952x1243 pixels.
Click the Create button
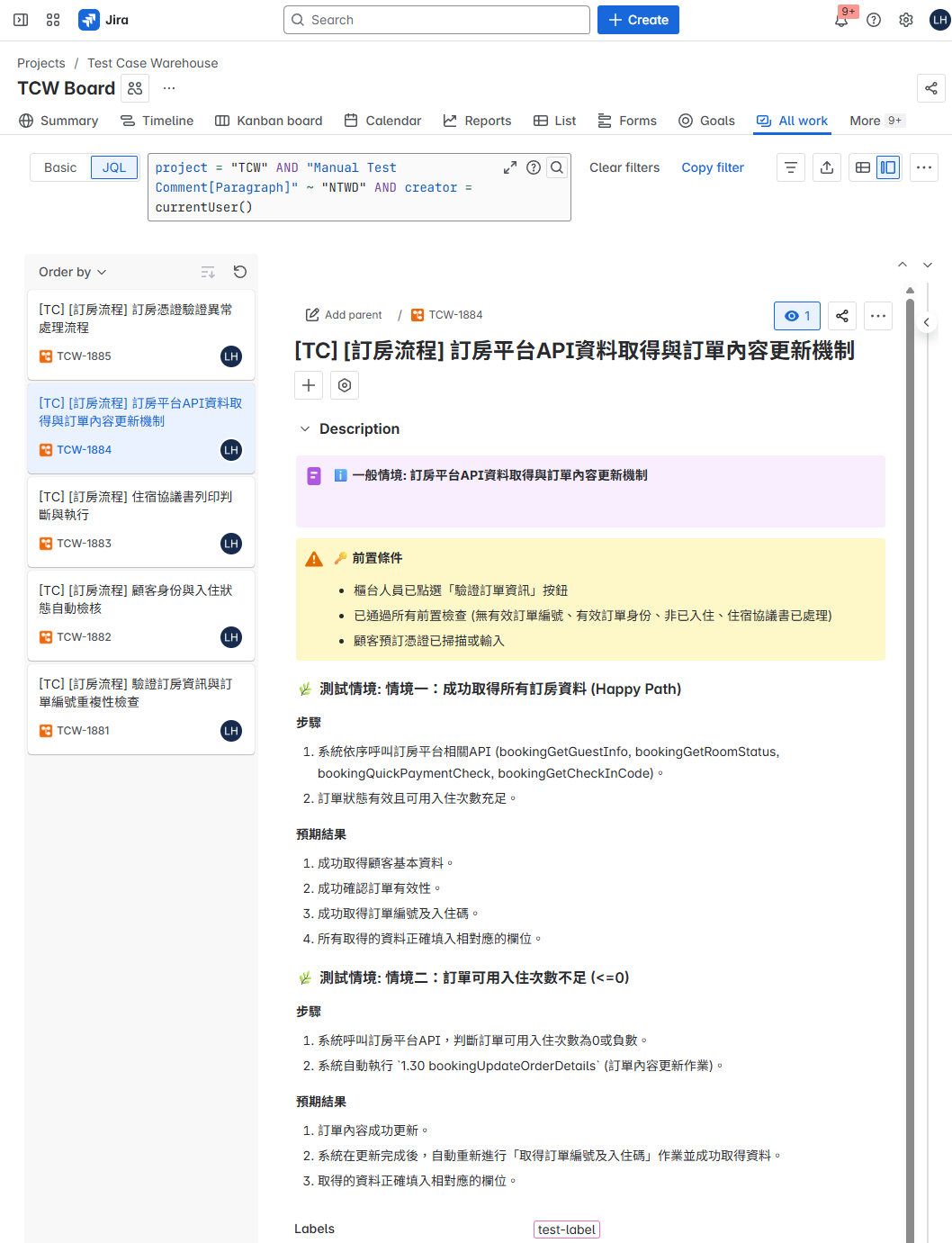click(x=638, y=19)
